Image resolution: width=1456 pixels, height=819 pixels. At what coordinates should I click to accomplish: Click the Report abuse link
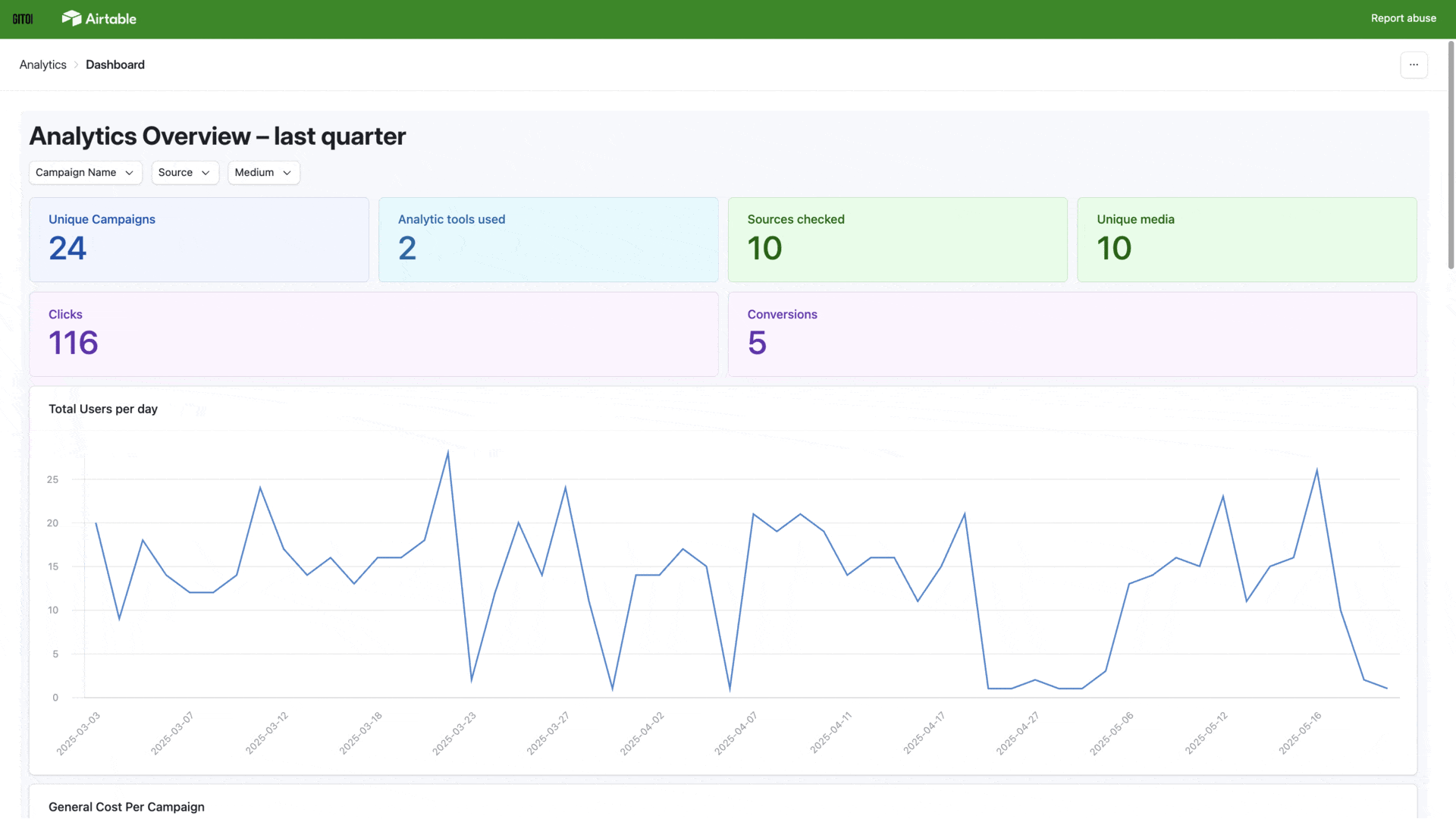pyautogui.click(x=1403, y=17)
